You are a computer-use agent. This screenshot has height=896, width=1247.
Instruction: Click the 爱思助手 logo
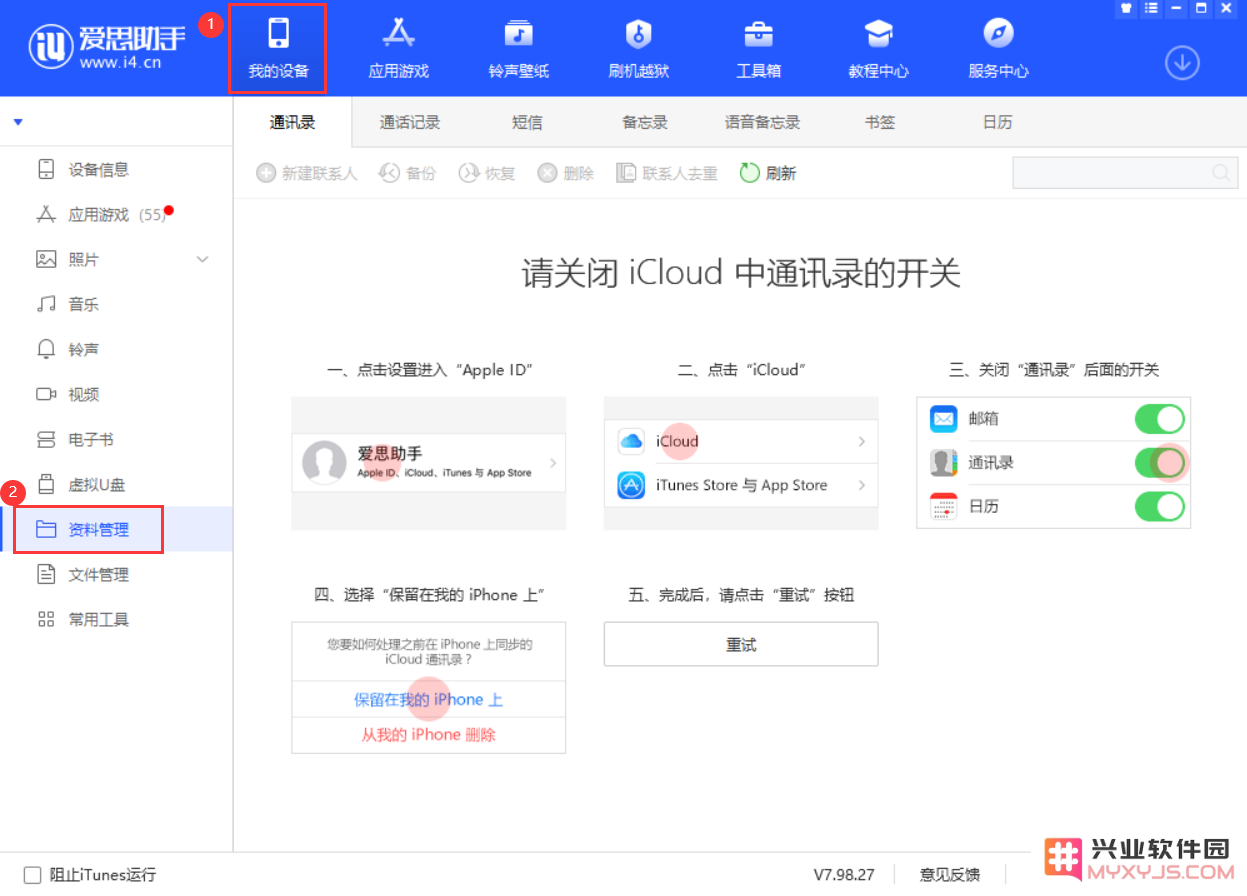click(x=107, y=47)
